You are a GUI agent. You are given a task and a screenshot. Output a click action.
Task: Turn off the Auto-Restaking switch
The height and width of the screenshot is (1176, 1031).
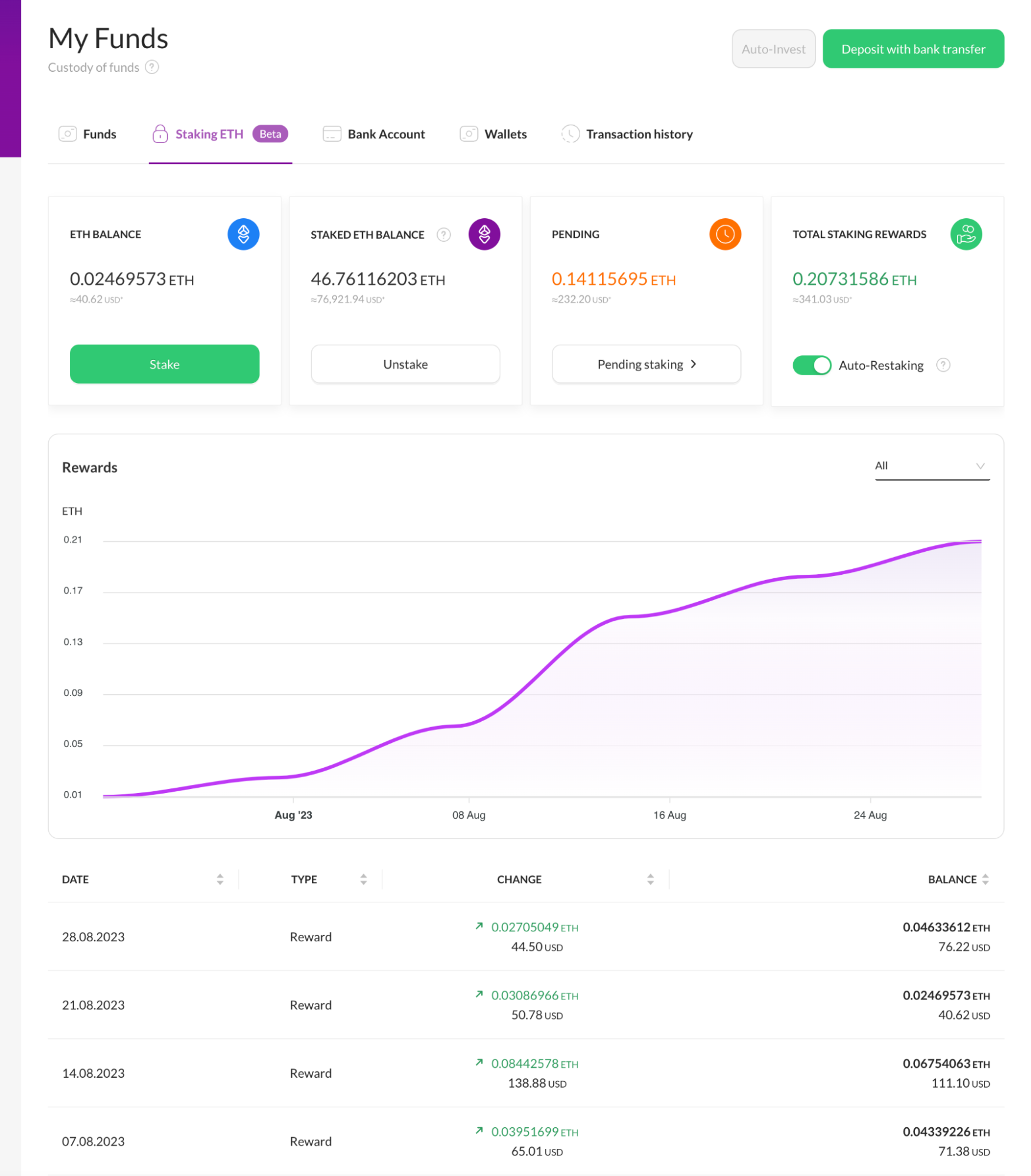tap(812, 365)
